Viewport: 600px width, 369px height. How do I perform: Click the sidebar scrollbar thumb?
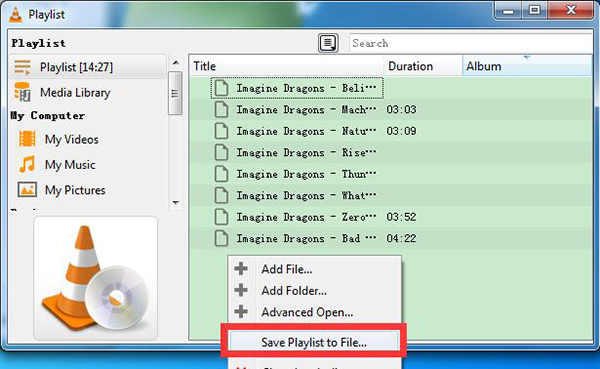[175, 93]
